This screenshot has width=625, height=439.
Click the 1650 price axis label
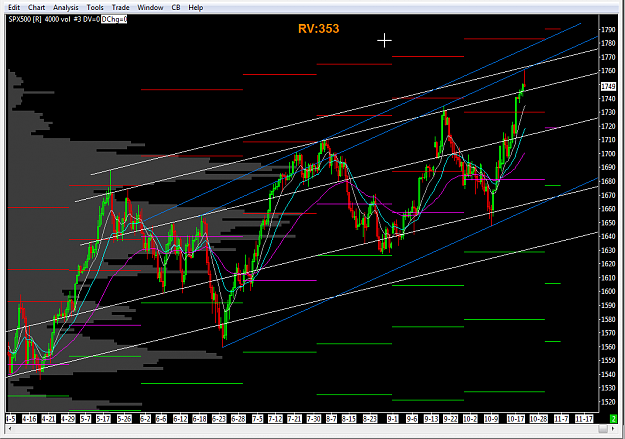(x=608, y=222)
